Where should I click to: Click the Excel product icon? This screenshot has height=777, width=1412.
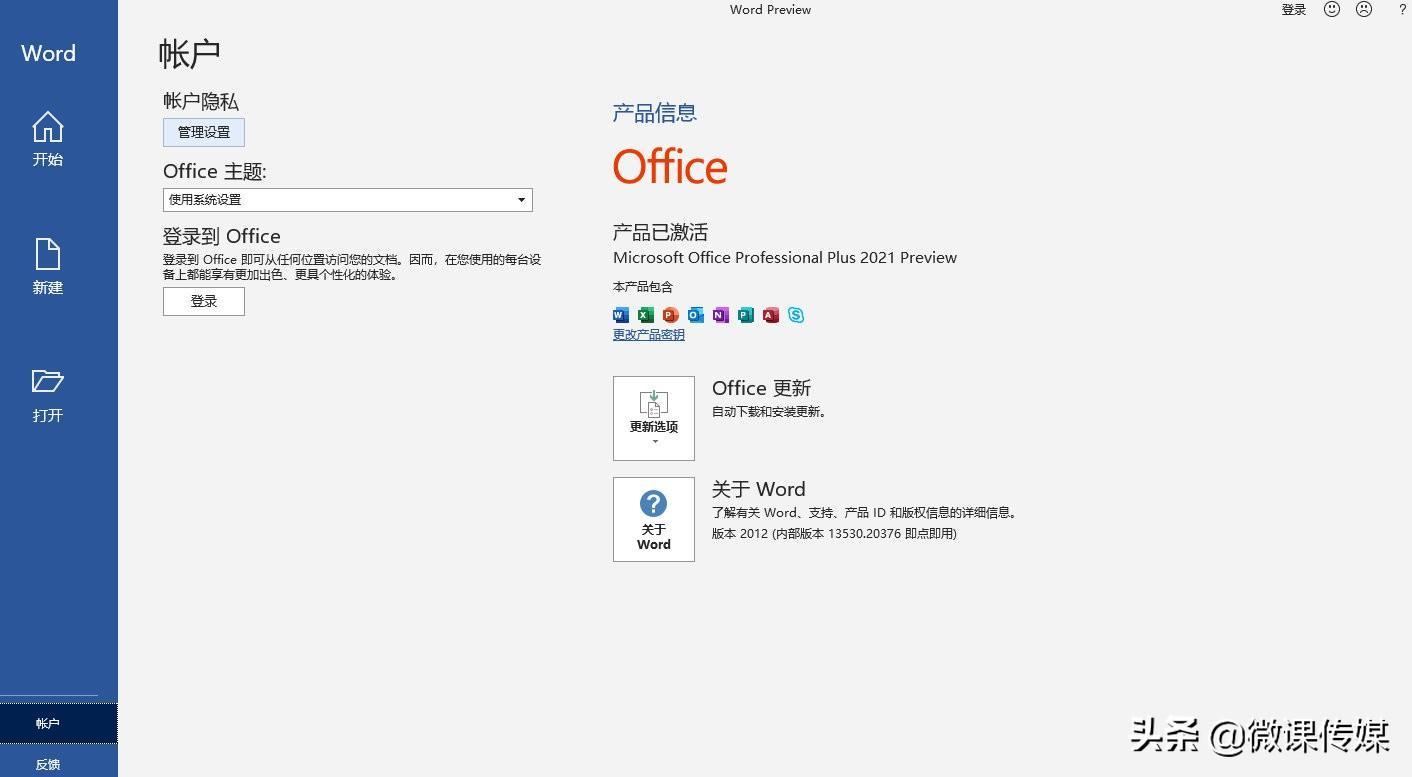pyautogui.click(x=646, y=315)
